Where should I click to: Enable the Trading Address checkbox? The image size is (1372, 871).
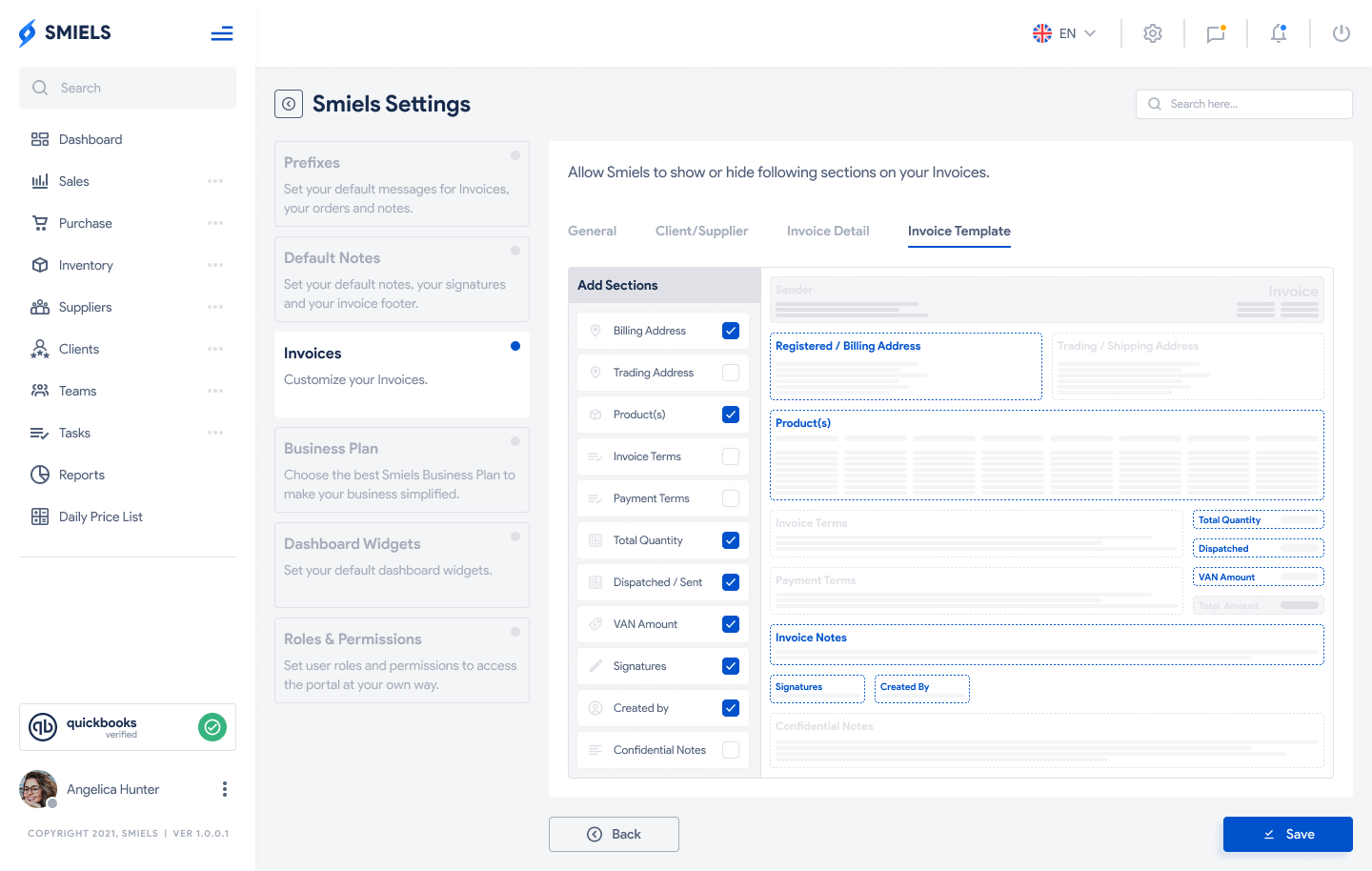(x=731, y=373)
